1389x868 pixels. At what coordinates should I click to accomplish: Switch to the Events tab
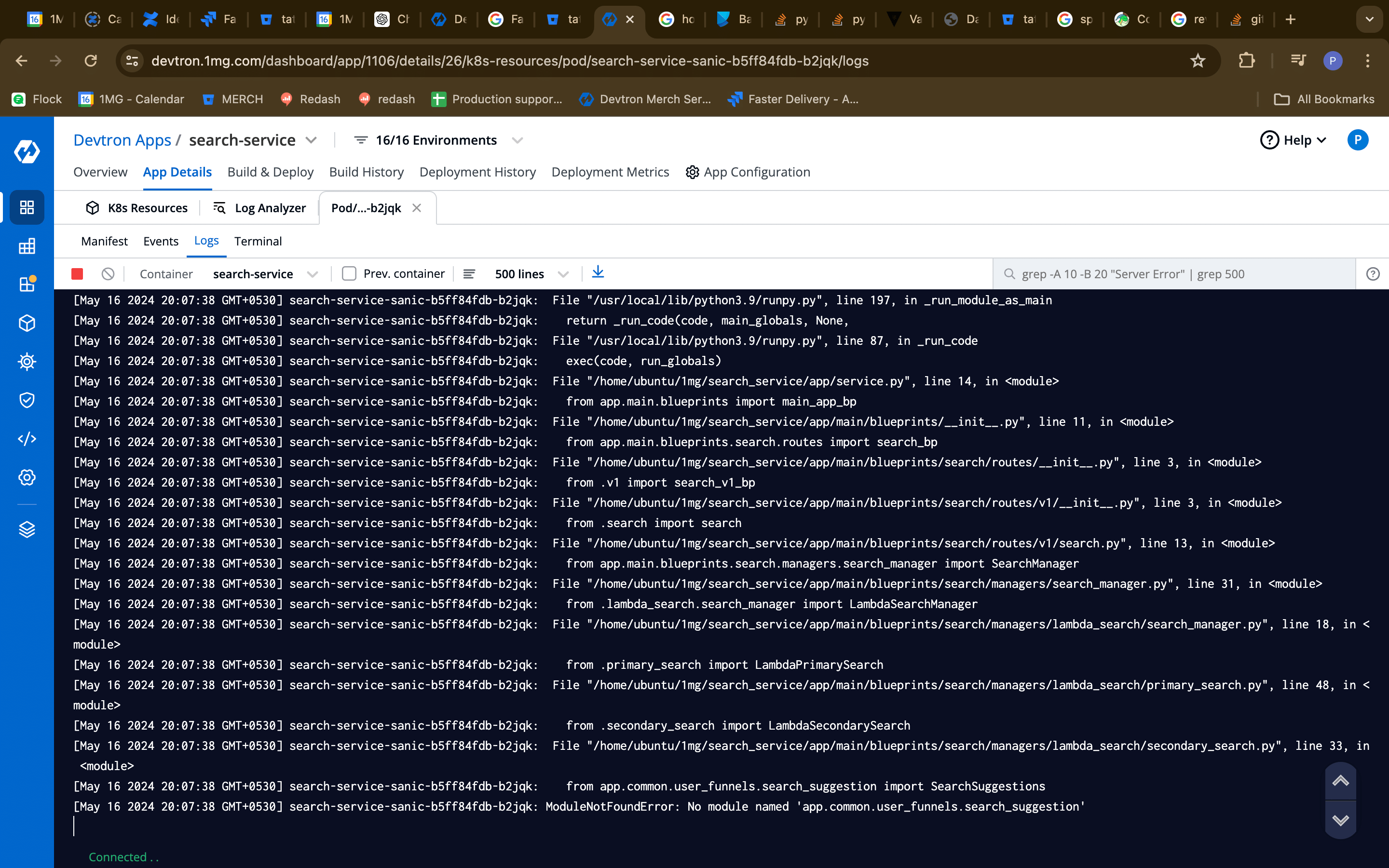click(x=160, y=240)
